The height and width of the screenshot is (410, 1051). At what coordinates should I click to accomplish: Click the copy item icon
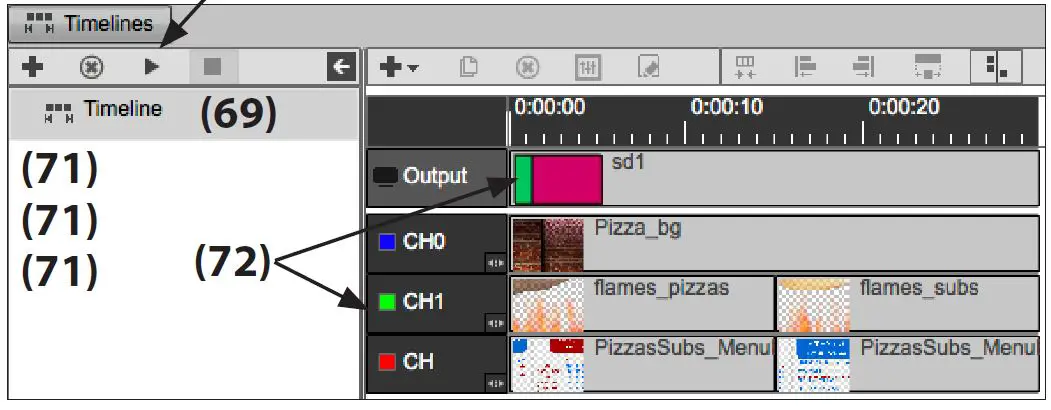click(469, 67)
